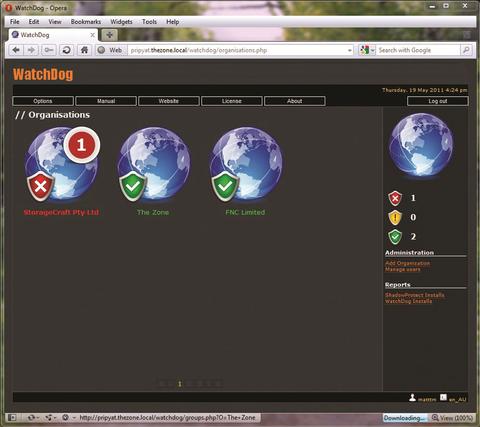This screenshot has height=427, width=480.
Task: Open the WatchDog Installs report link
Action: [x=409, y=301]
